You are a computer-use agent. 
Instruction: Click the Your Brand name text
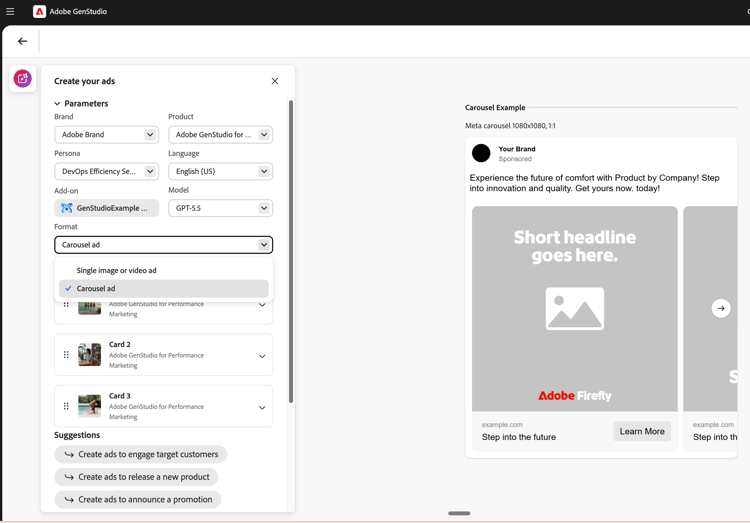click(x=517, y=149)
